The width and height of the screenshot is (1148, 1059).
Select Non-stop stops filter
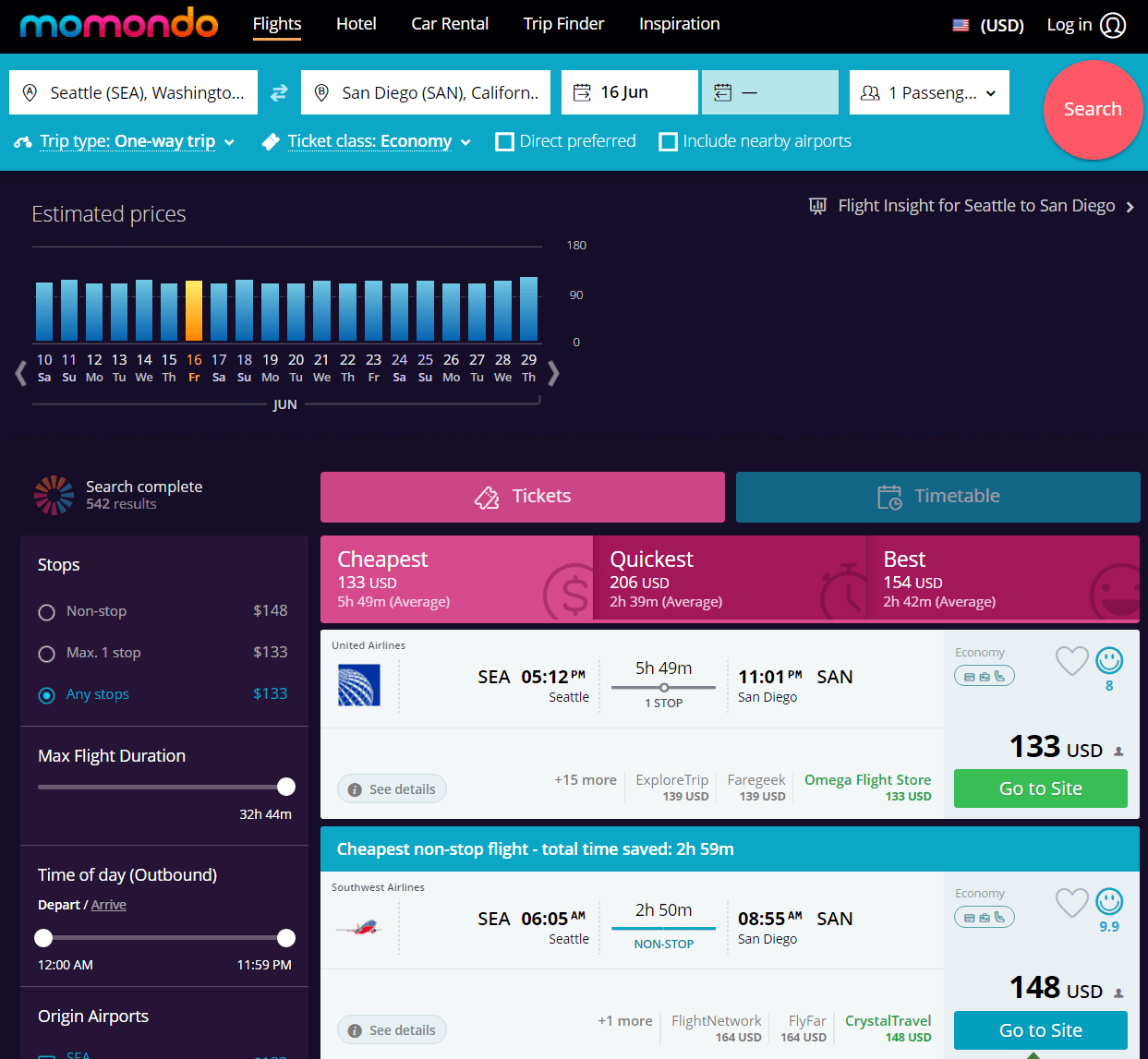pyautogui.click(x=47, y=612)
